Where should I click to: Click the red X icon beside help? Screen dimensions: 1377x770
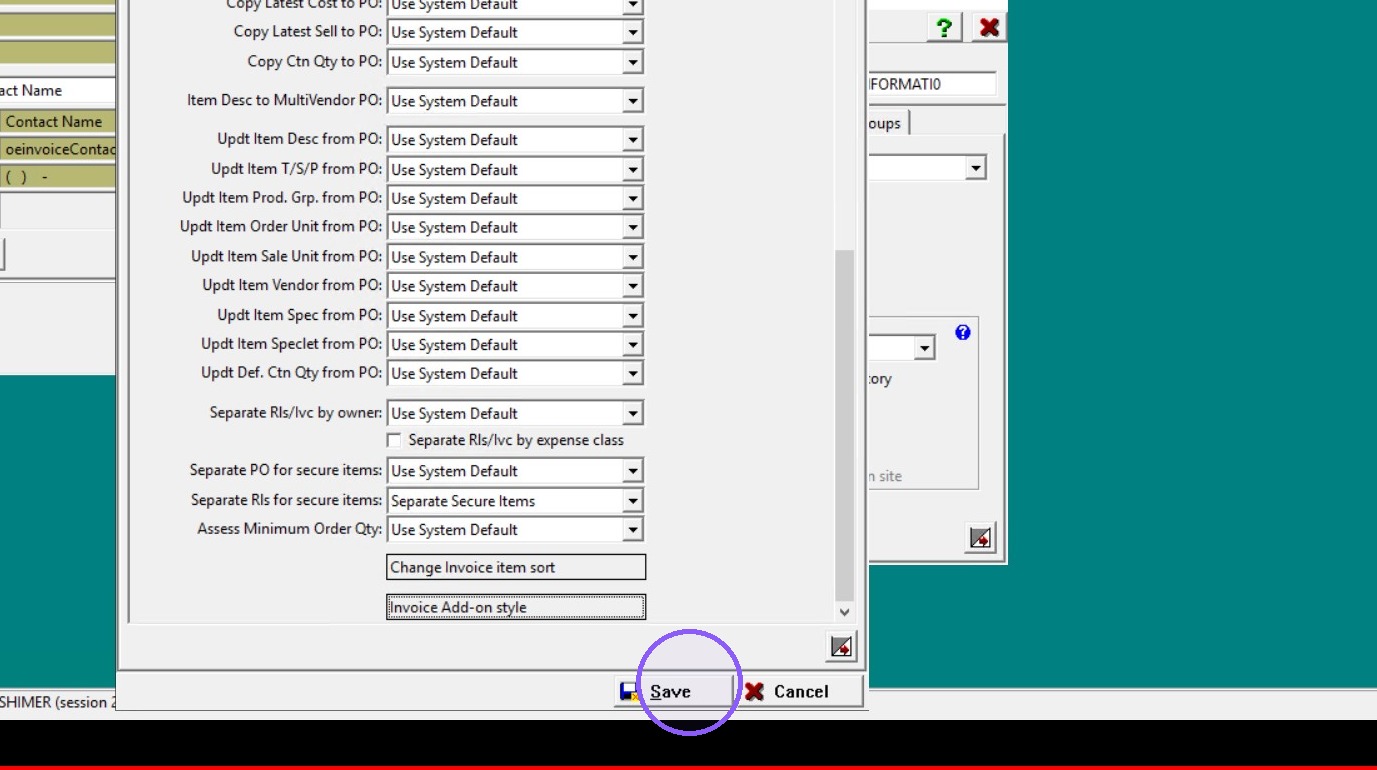(x=989, y=27)
